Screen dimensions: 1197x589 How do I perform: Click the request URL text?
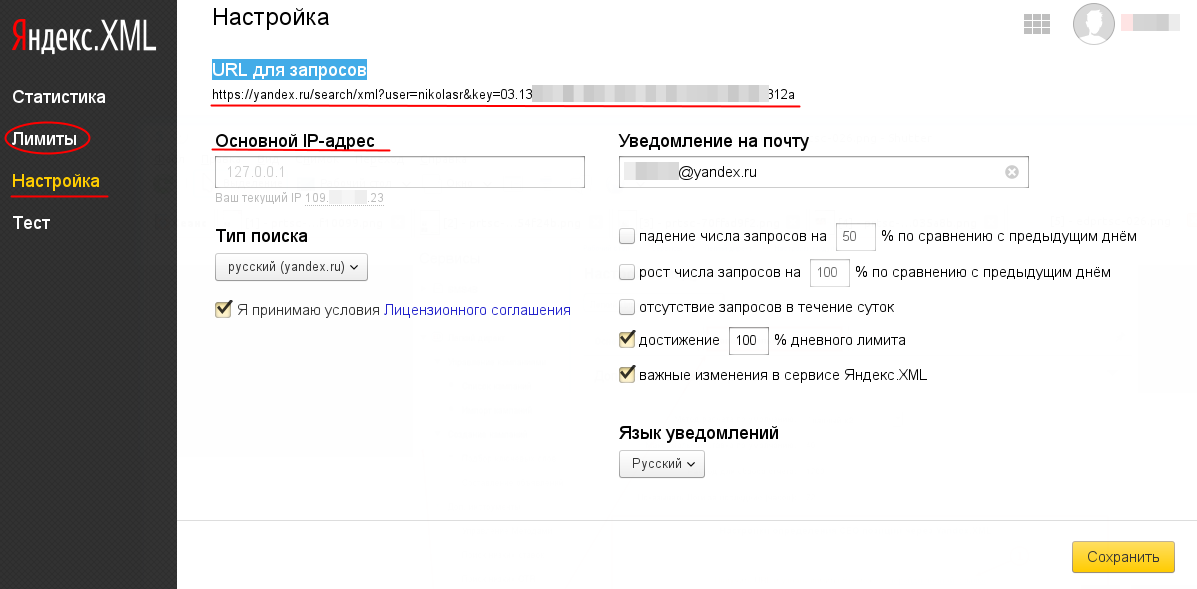(504, 95)
